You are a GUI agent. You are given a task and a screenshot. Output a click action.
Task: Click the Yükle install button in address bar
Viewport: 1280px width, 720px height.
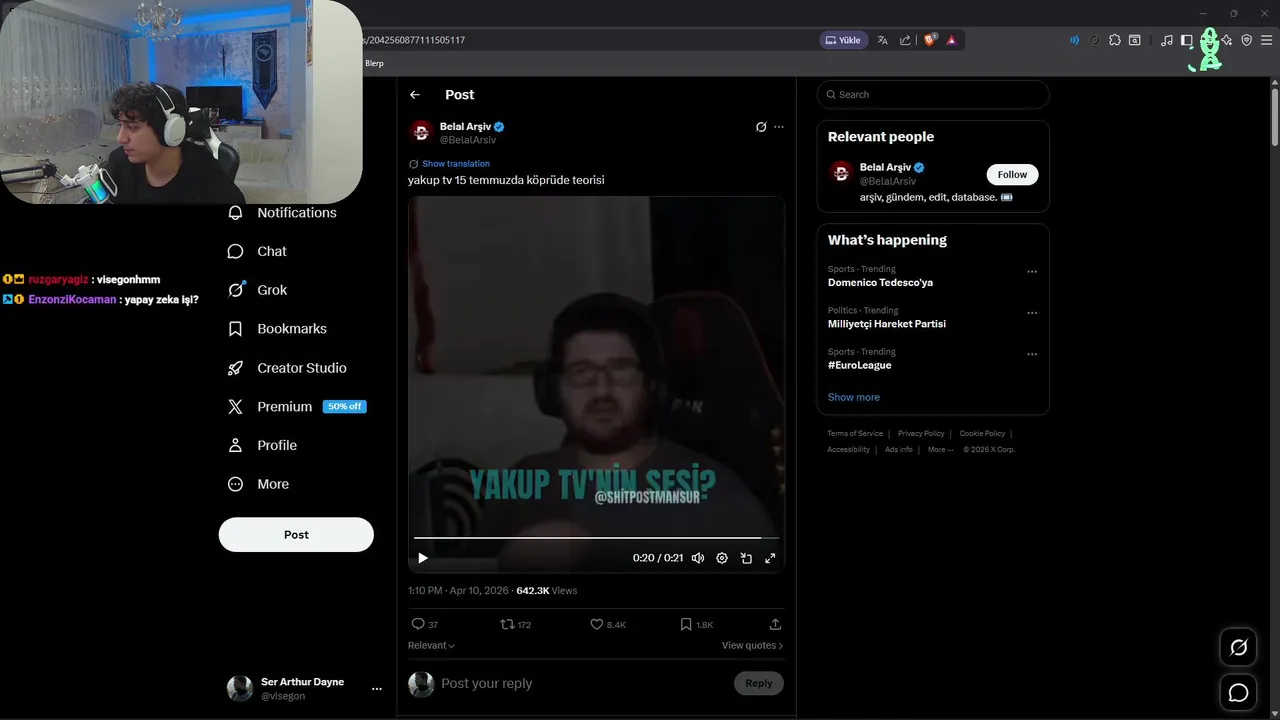(843, 40)
